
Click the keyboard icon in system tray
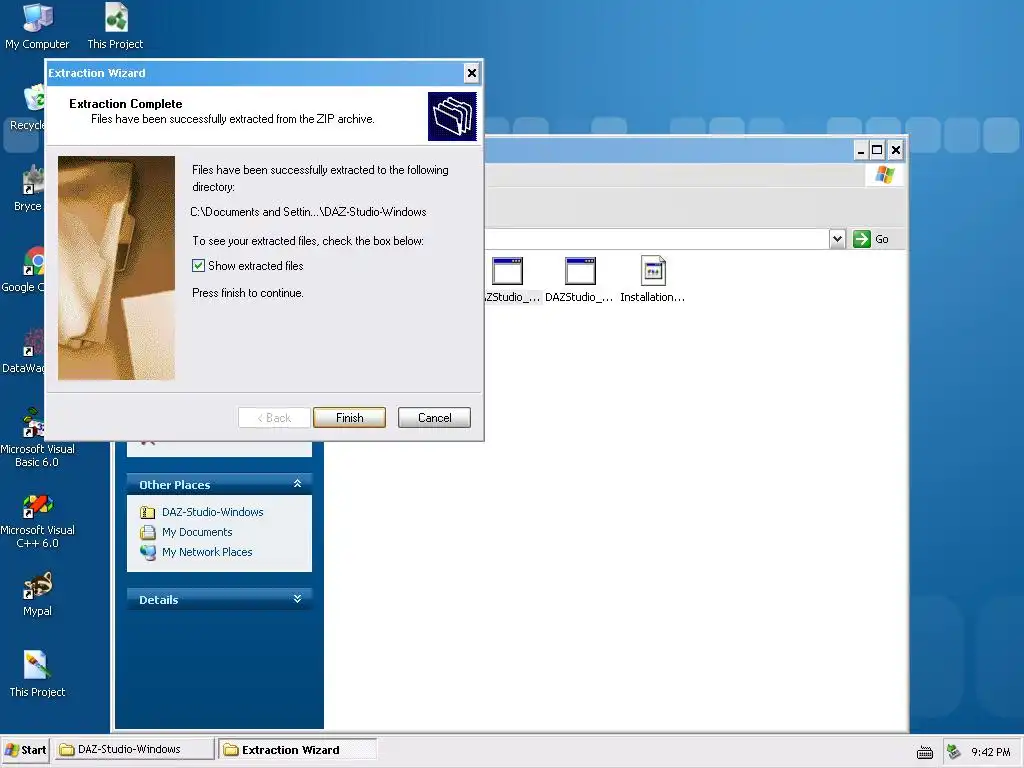tap(925, 752)
